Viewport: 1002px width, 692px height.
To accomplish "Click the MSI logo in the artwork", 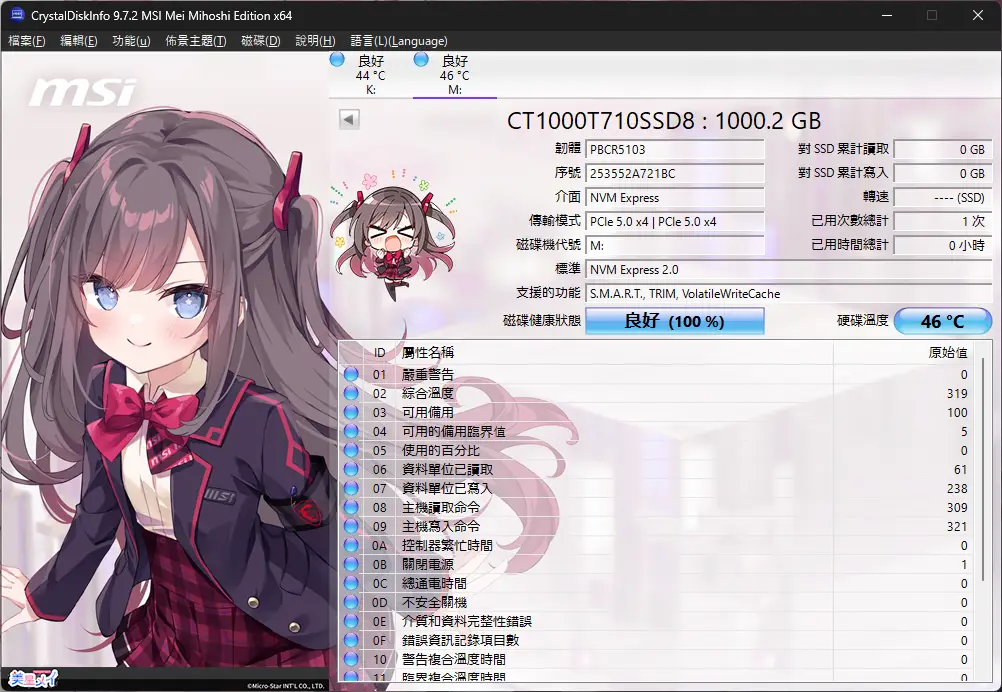I will click(x=82, y=93).
